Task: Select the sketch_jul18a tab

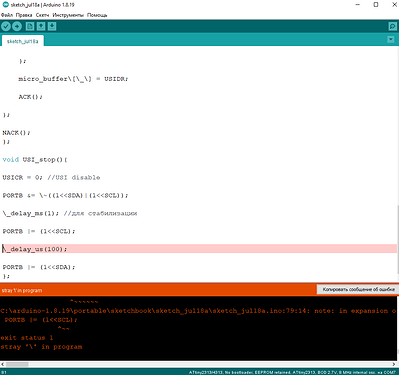Action: (x=23, y=41)
